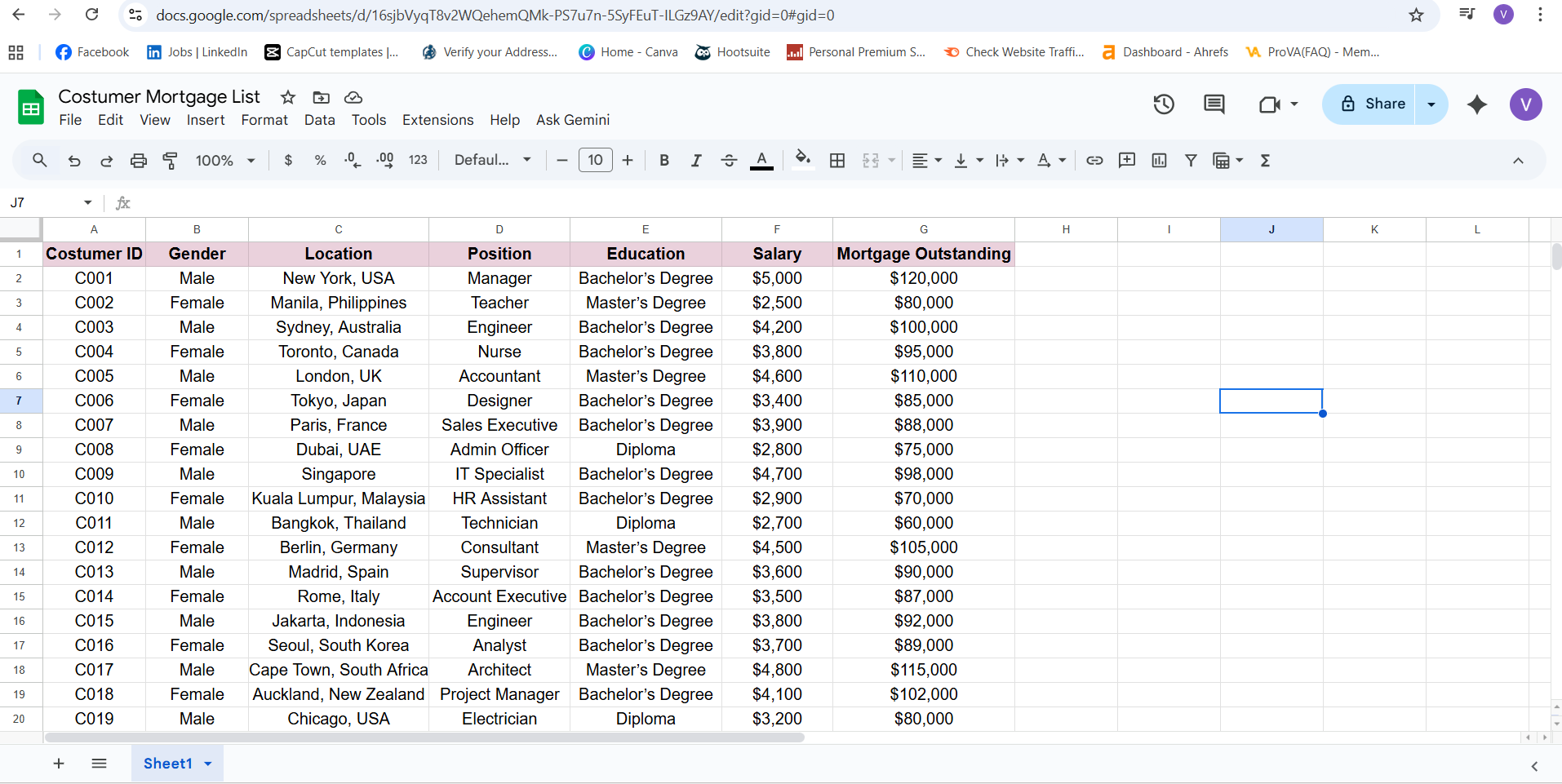Click the functions sigma icon
The image size is (1562, 784).
(1265, 161)
